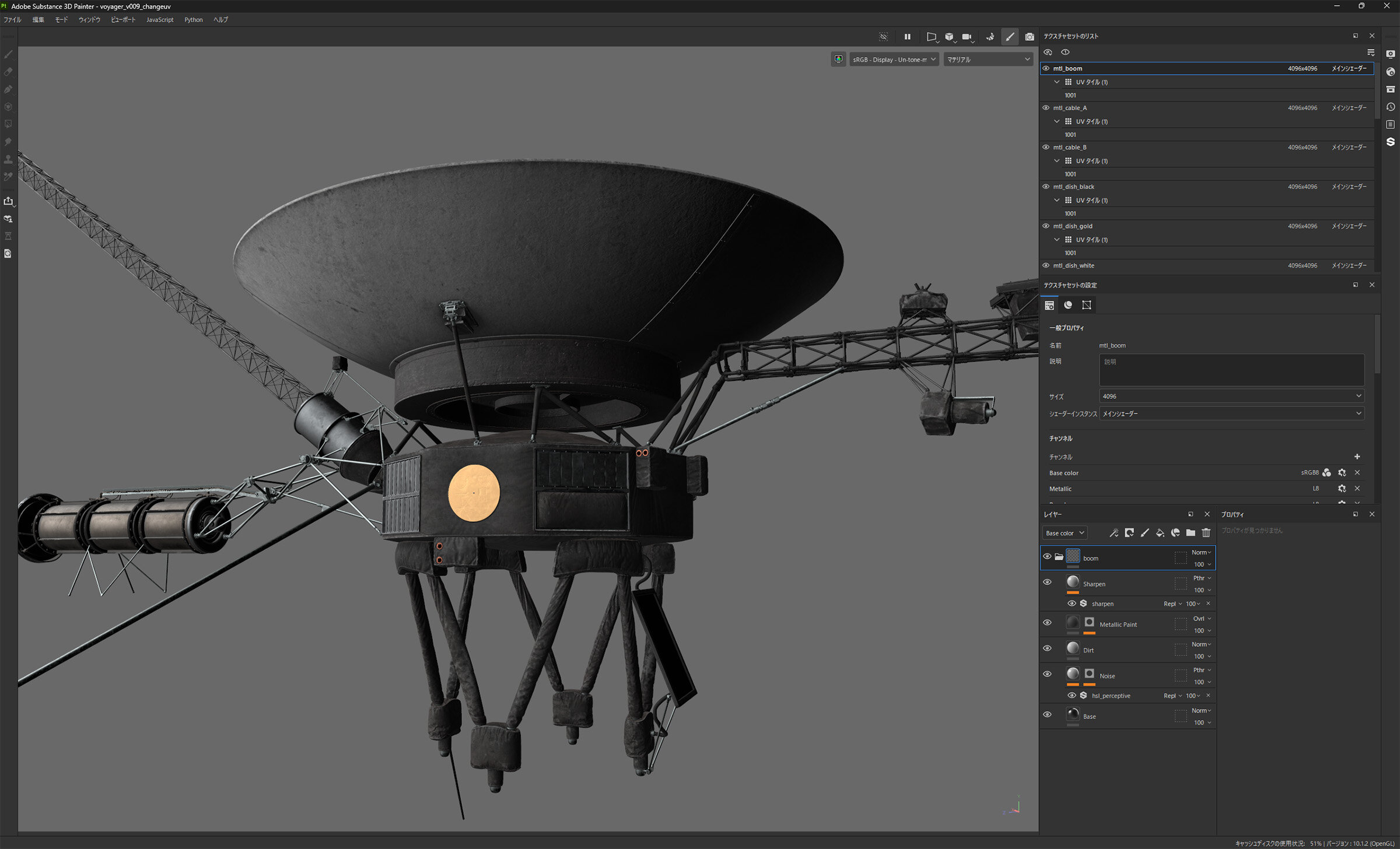Delete the selected layer with the trash icon

point(1206,533)
